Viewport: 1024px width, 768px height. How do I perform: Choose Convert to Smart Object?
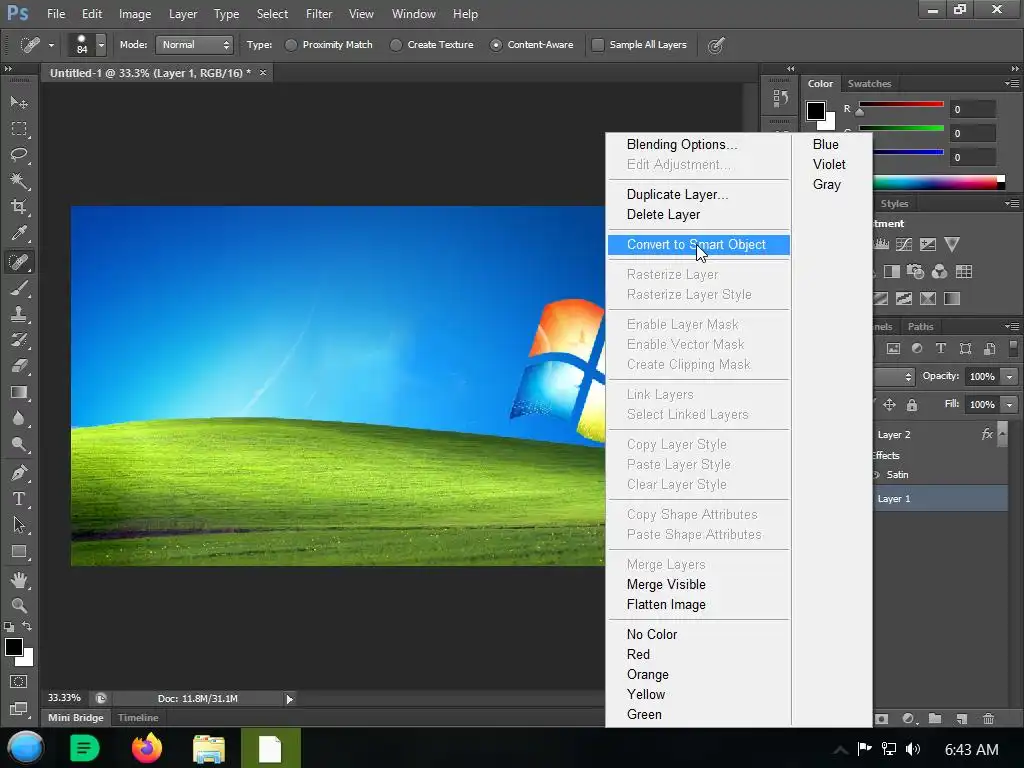point(699,245)
